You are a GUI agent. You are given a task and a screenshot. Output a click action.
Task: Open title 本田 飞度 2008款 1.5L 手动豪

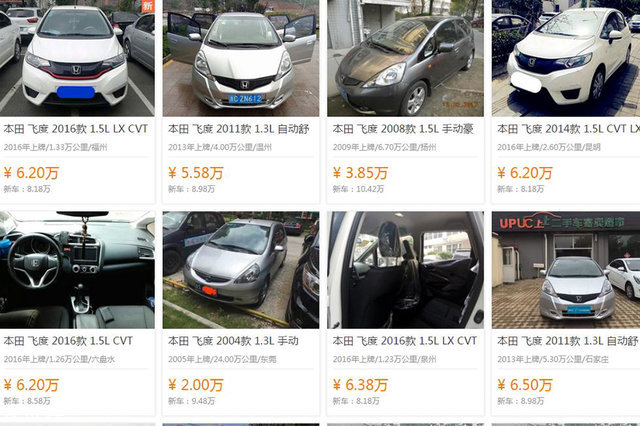pyautogui.click(x=403, y=129)
